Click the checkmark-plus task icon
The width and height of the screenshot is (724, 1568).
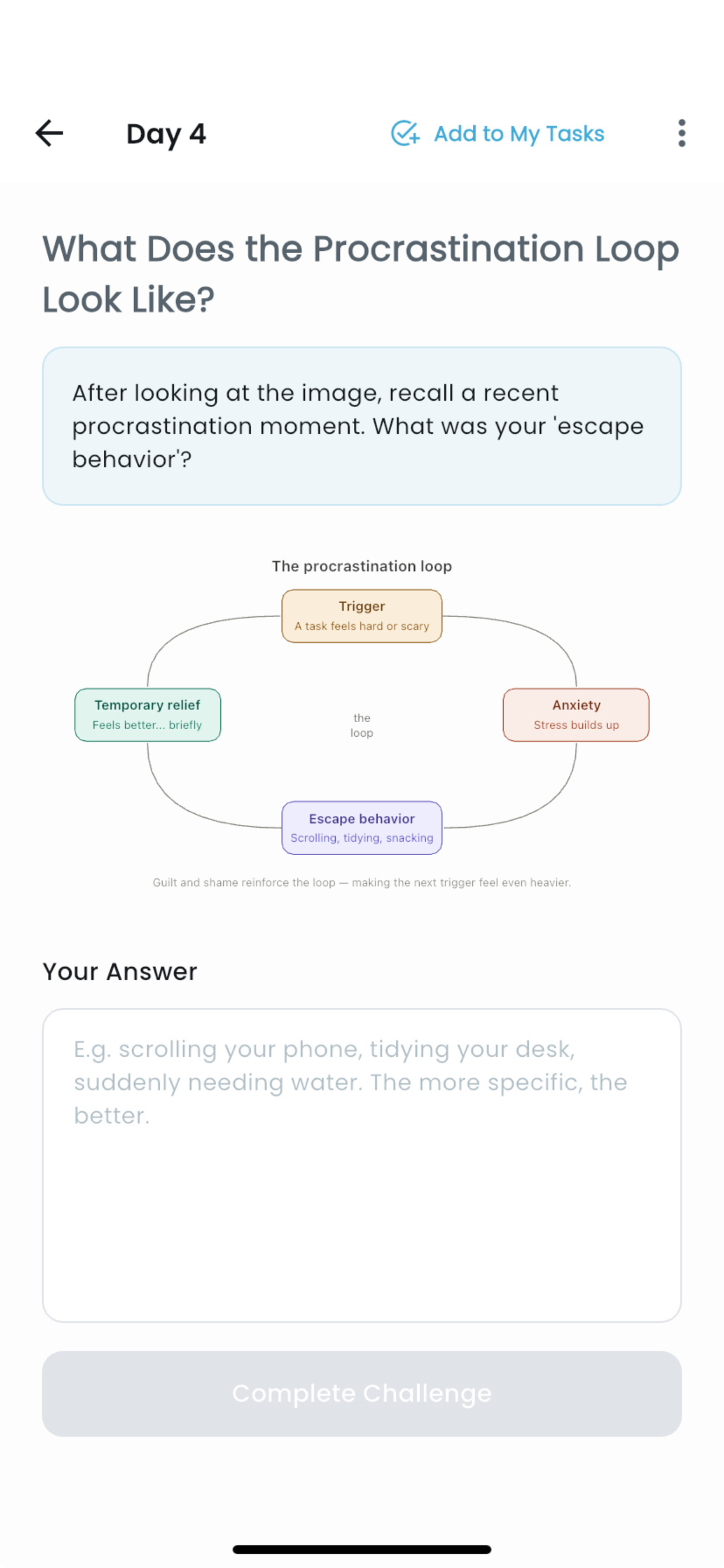coord(405,134)
